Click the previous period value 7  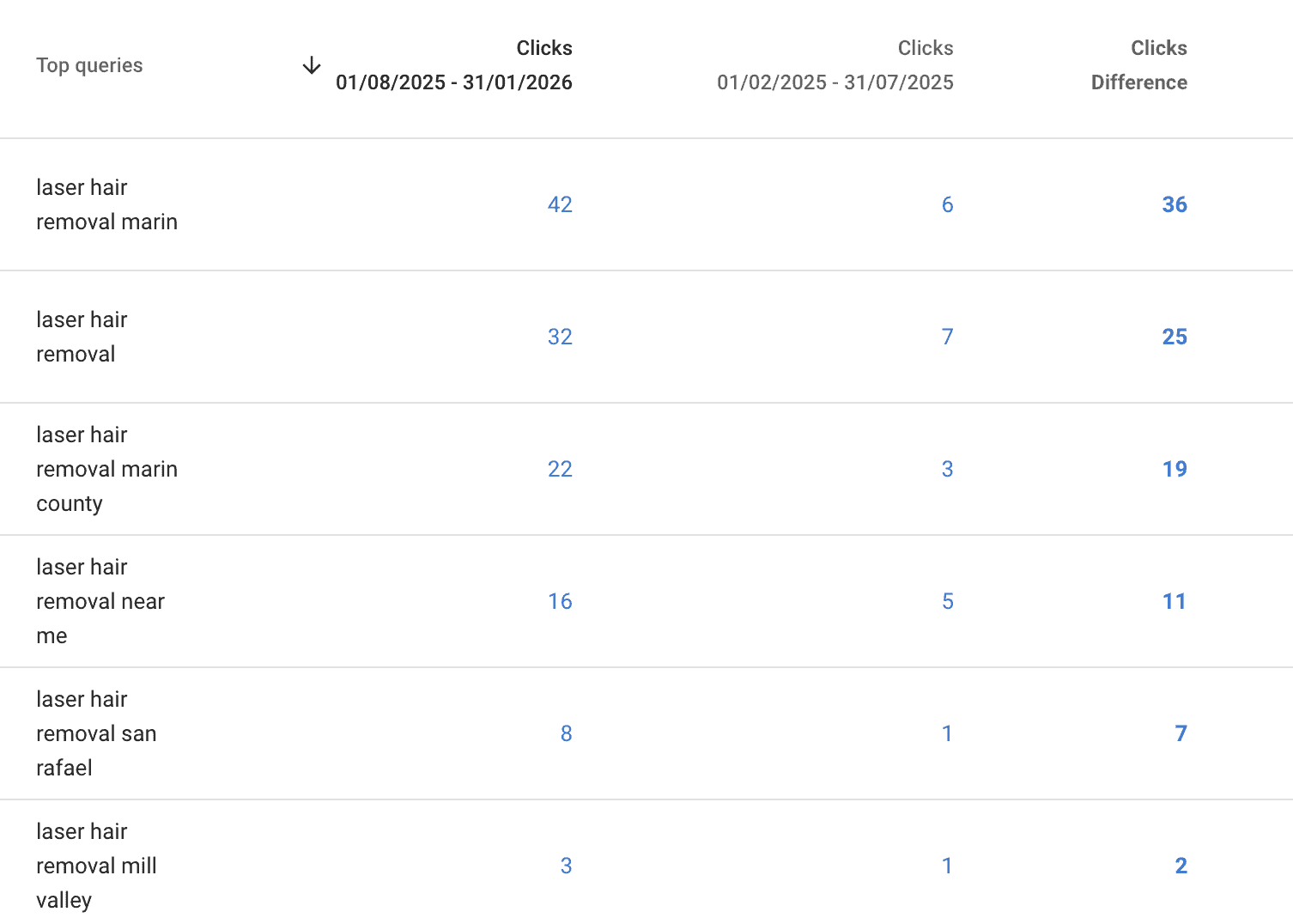point(947,337)
